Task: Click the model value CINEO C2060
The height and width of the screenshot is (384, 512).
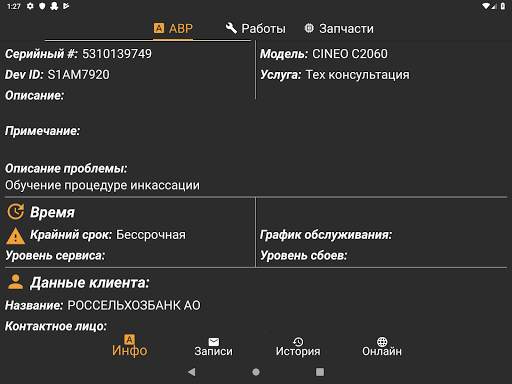Action: coord(350,54)
